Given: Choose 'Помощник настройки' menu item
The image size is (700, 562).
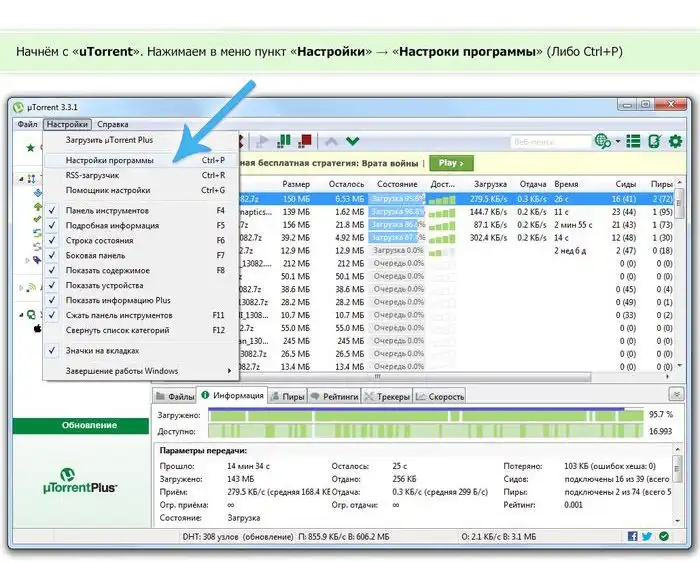Looking at the screenshot, I should tap(140, 190).
